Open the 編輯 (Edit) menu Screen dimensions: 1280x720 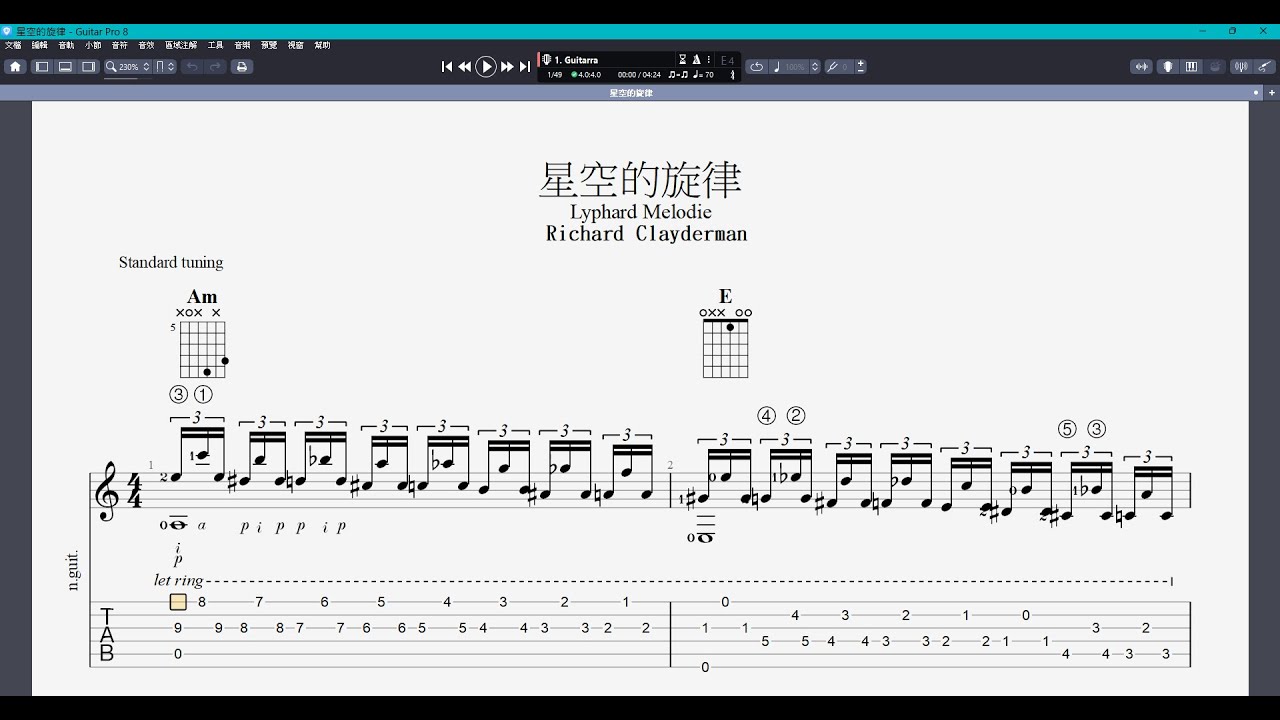tap(40, 45)
